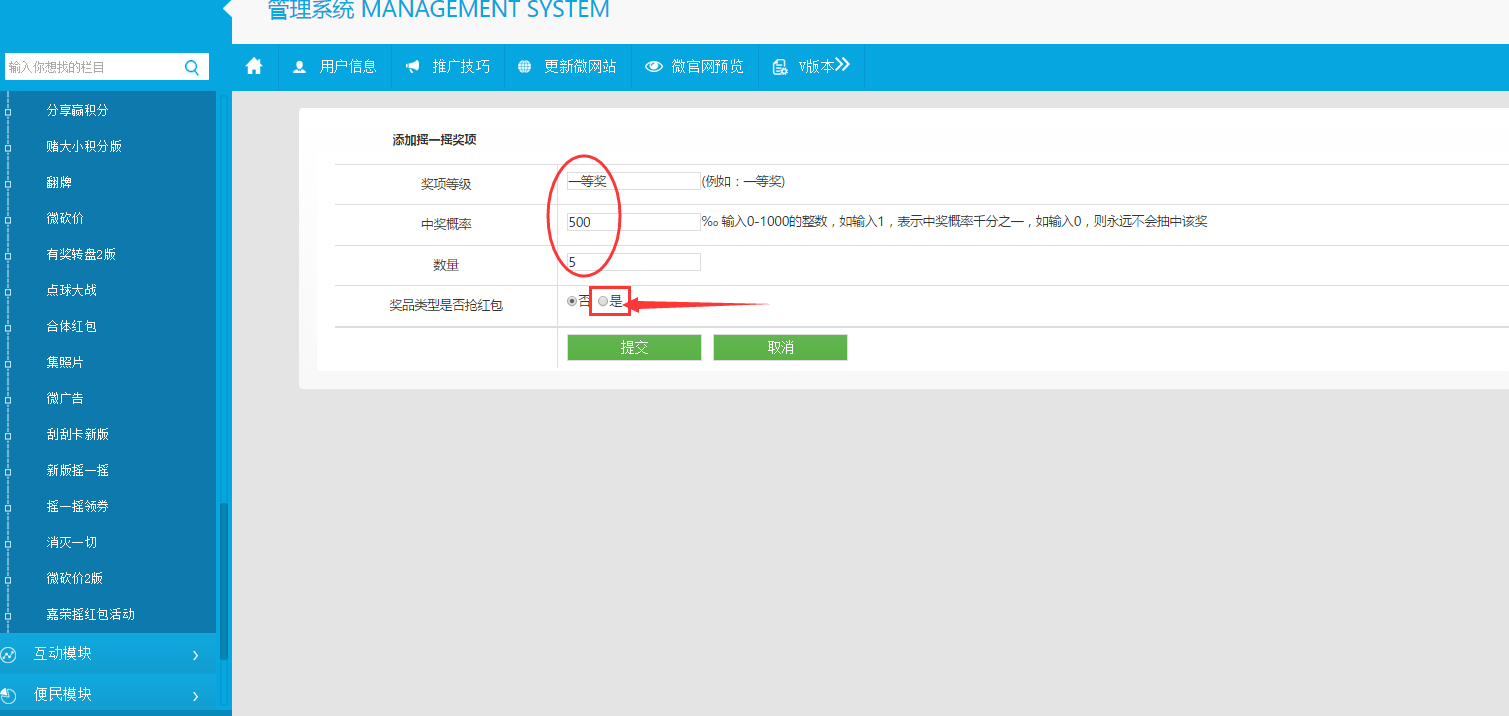Click the home icon in navigation bar
The image size is (1509, 716).
coord(254,66)
